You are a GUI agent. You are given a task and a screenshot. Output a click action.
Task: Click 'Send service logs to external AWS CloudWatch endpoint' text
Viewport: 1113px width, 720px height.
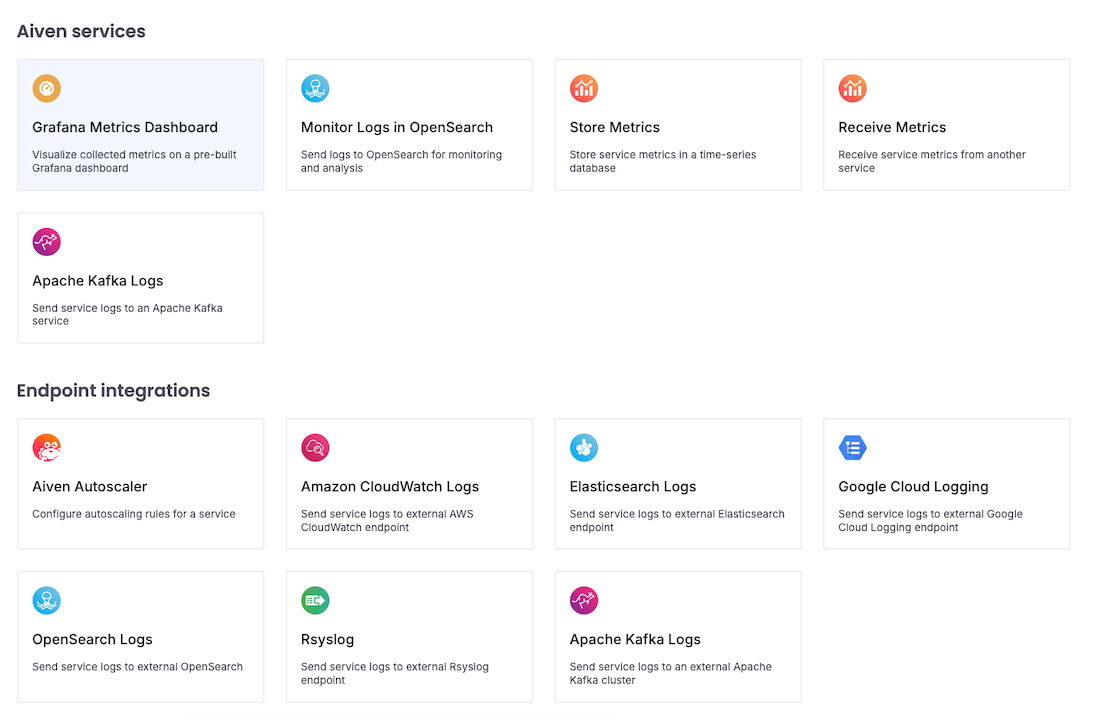click(387, 520)
